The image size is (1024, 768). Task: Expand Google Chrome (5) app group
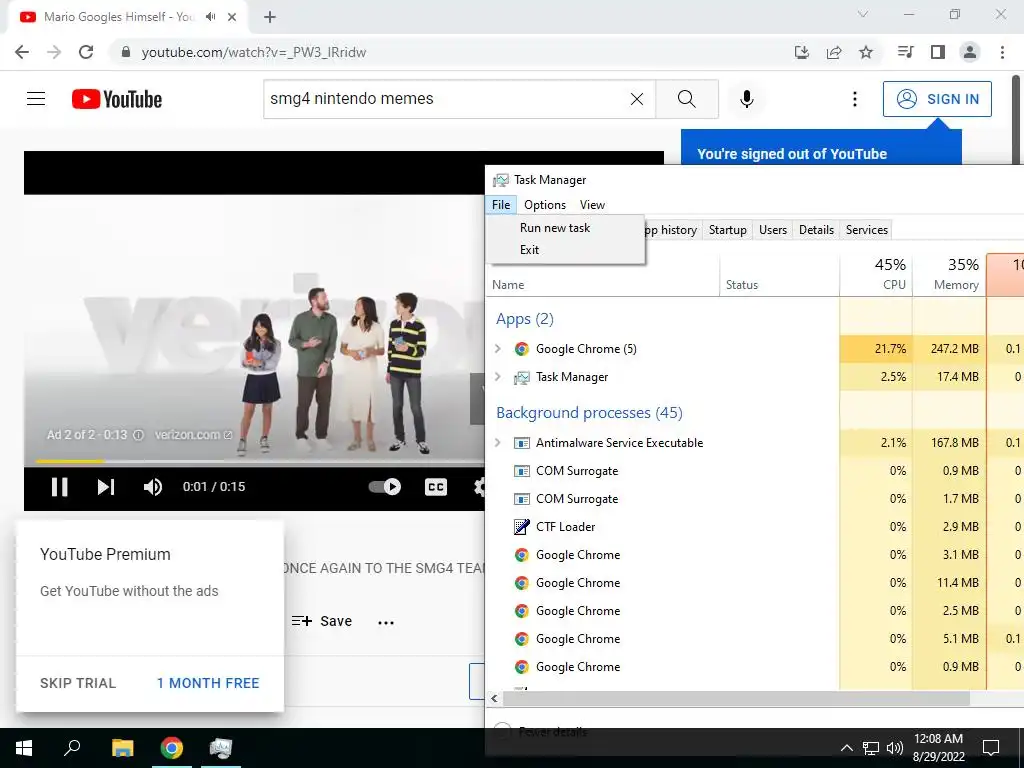point(498,349)
